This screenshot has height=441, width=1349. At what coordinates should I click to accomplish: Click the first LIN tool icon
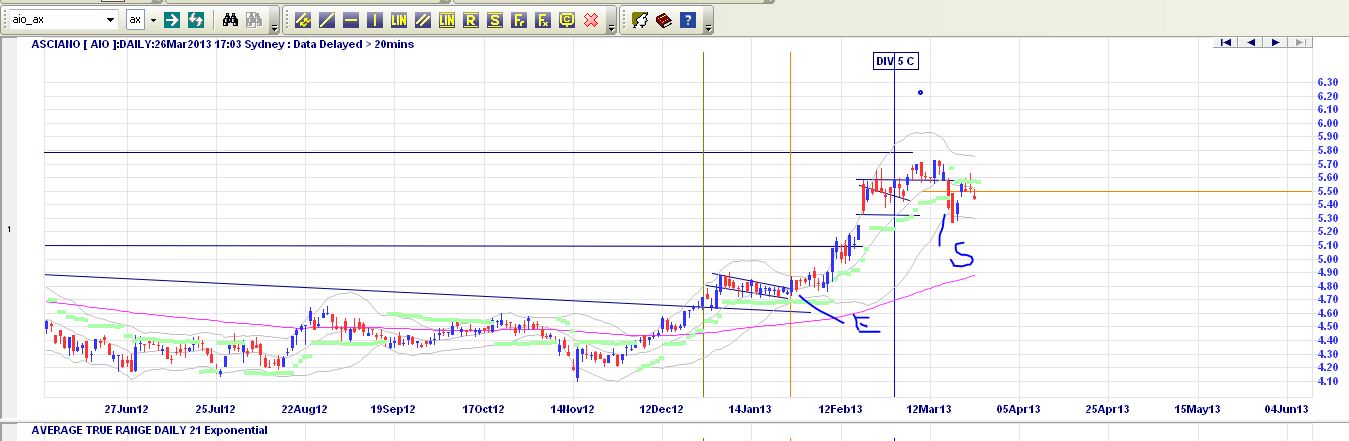click(x=399, y=19)
